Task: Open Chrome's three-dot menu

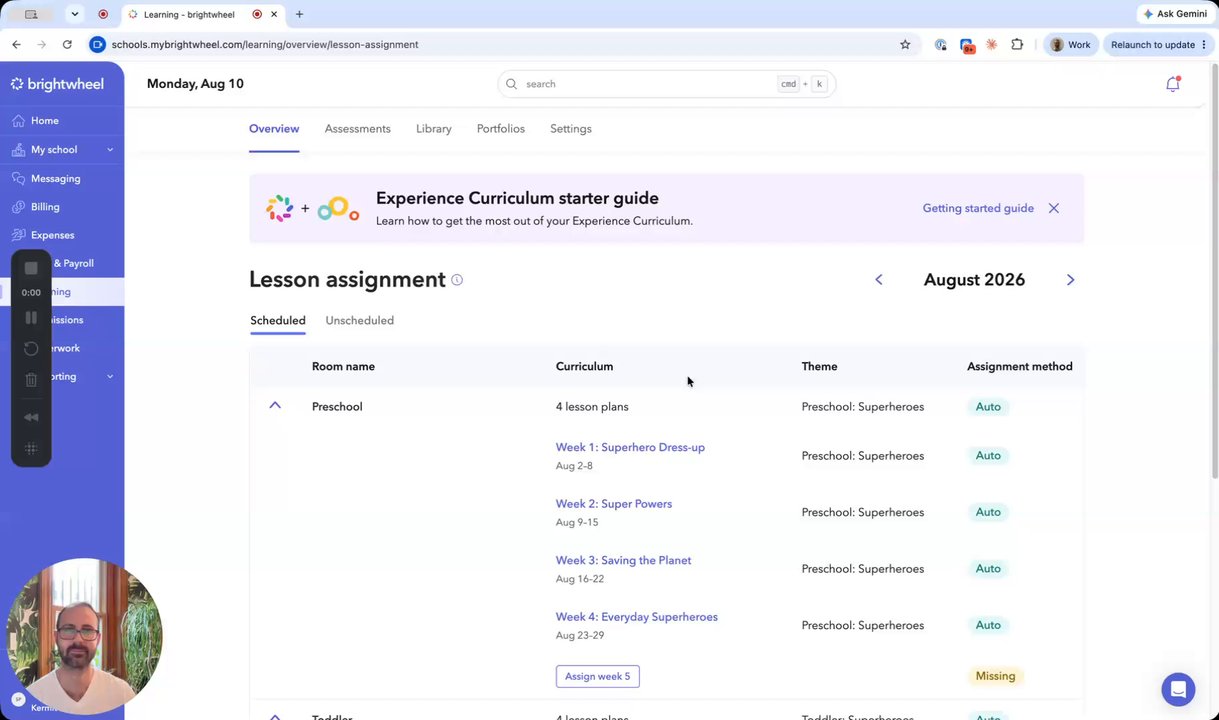Action: coord(1204,44)
